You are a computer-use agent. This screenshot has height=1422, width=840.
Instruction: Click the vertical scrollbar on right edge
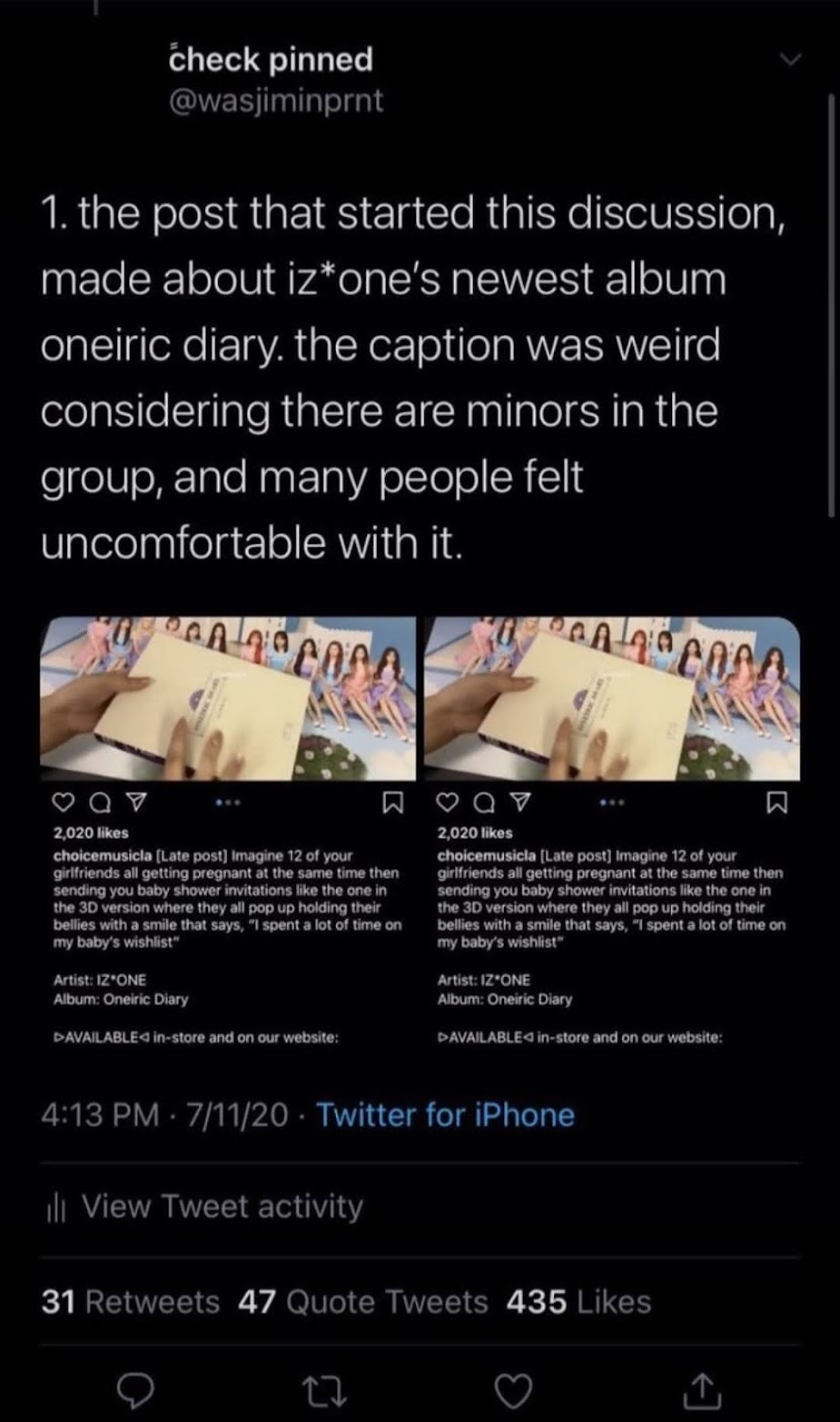click(x=831, y=304)
